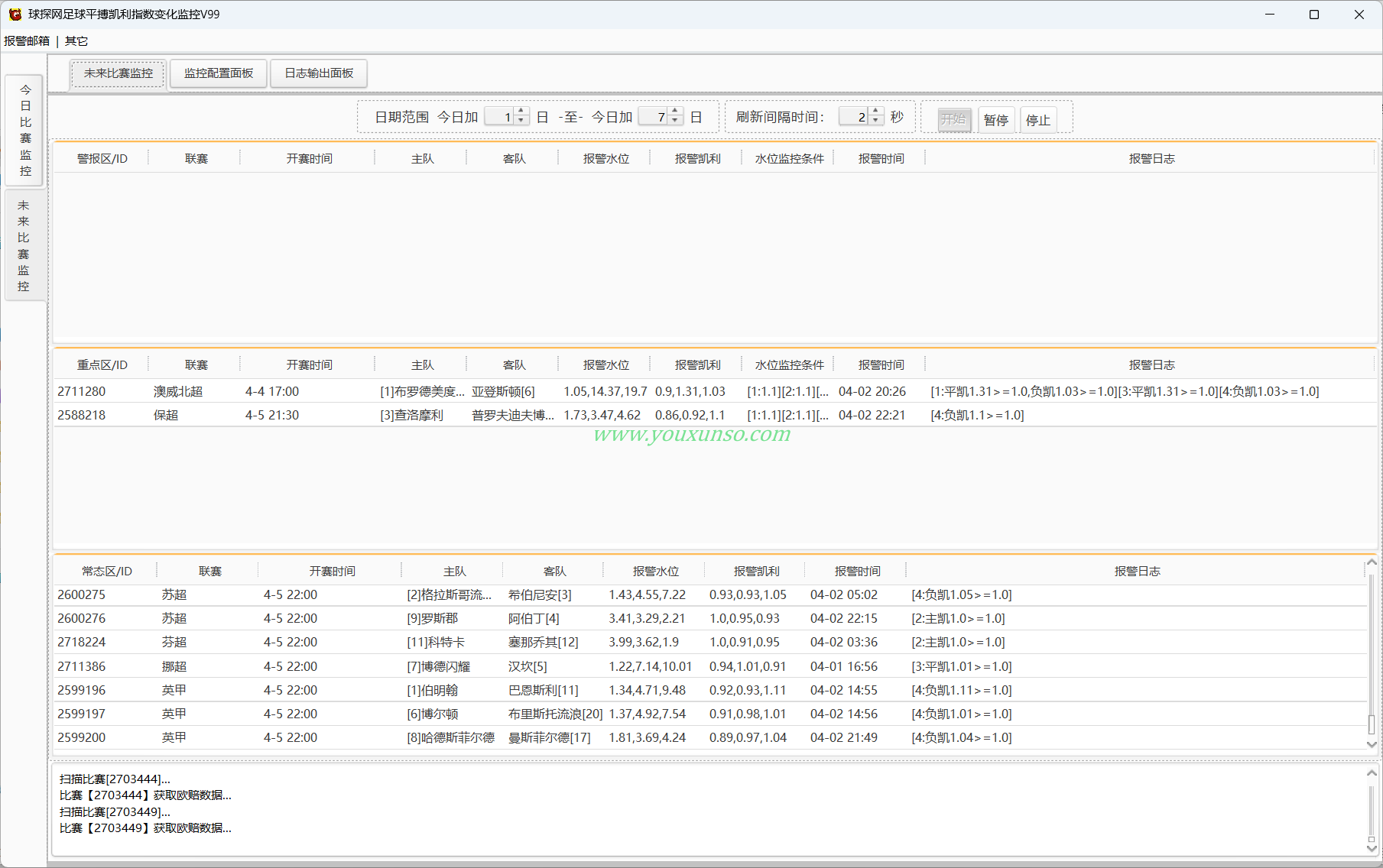Image resolution: width=1383 pixels, height=868 pixels.
Task: Click [7]博德闪耀 home team cell
Action: [x=438, y=666]
